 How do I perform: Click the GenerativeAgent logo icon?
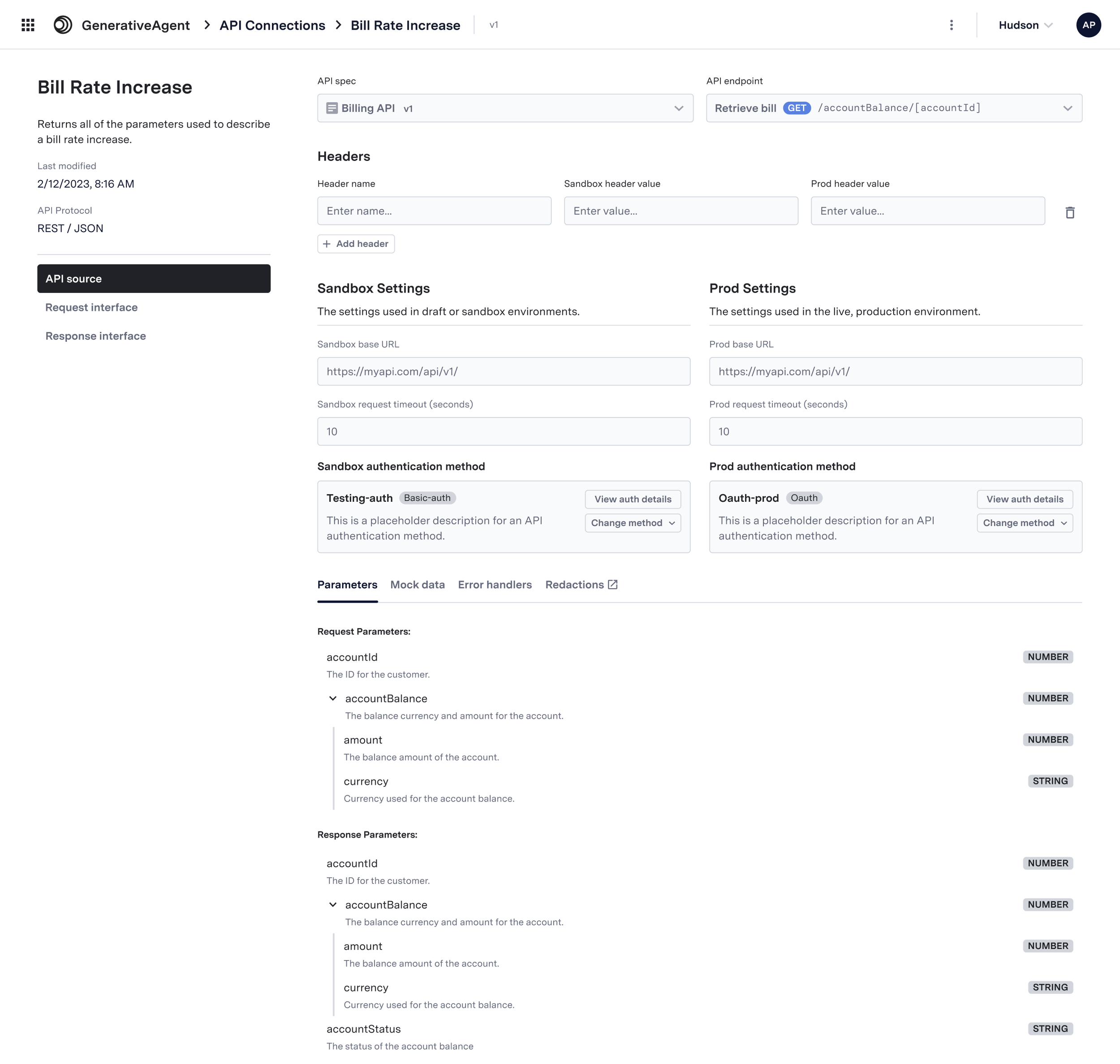click(x=63, y=25)
